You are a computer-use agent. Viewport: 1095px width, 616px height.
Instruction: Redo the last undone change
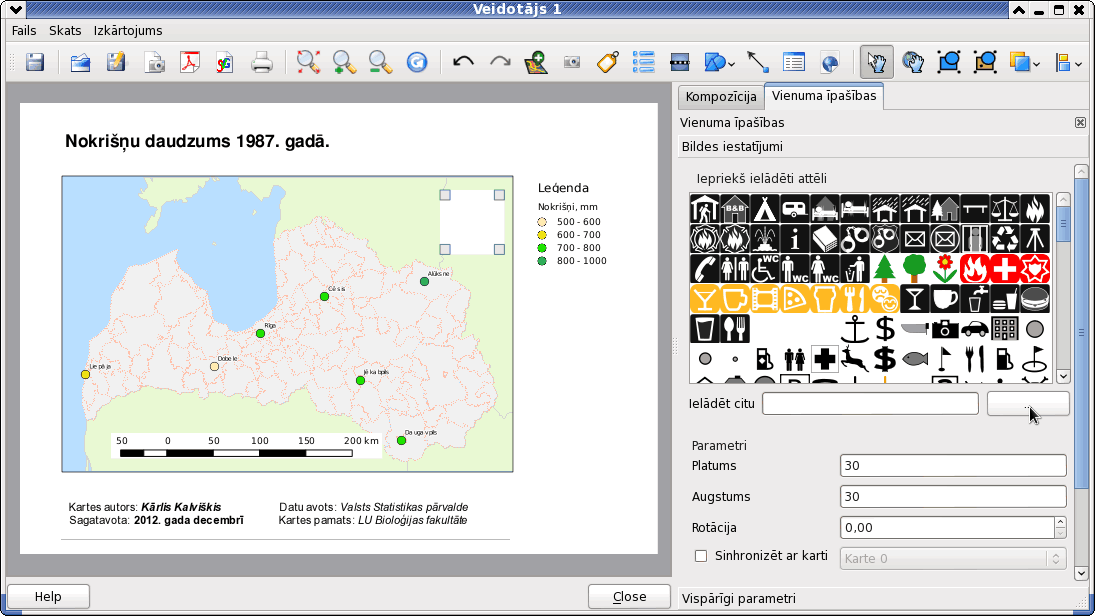click(x=500, y=63)
